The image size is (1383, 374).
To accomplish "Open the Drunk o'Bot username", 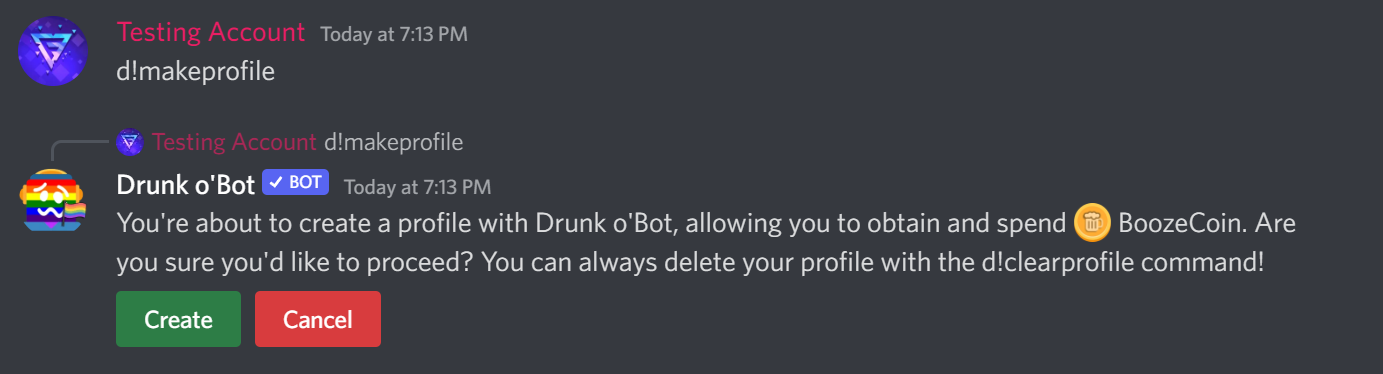I will tap(185, 185).
